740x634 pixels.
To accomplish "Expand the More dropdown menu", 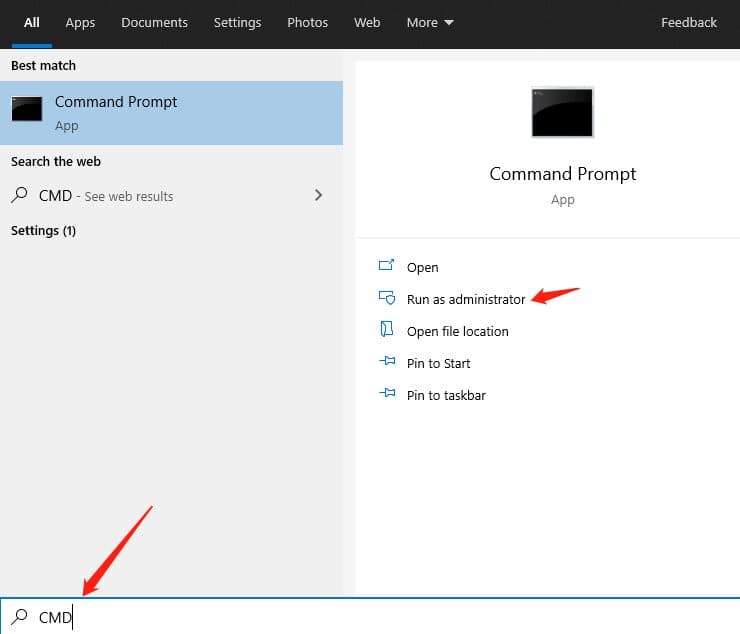I will pos(430,23).
